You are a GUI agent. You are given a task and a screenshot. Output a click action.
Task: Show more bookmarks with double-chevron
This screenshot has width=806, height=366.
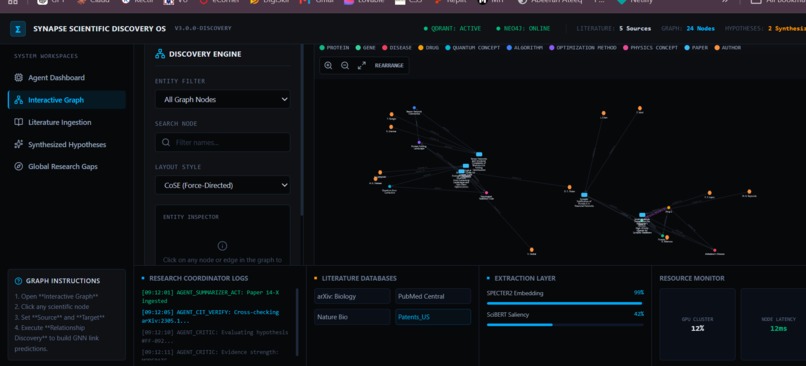tap(725, 2)
